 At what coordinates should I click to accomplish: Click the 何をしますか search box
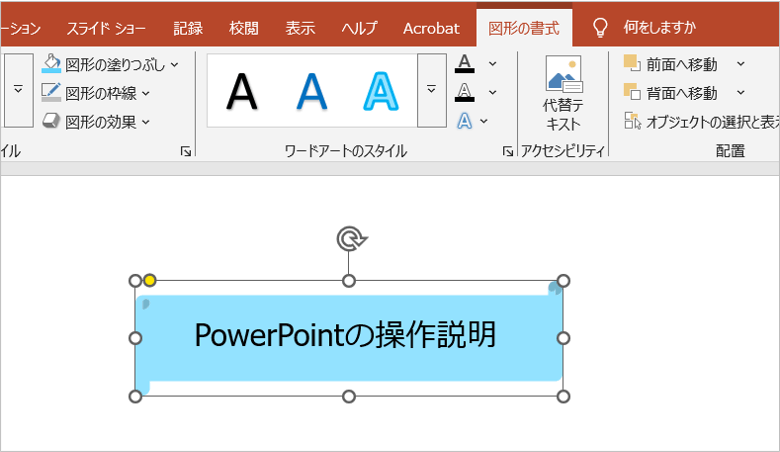(660, 27)
